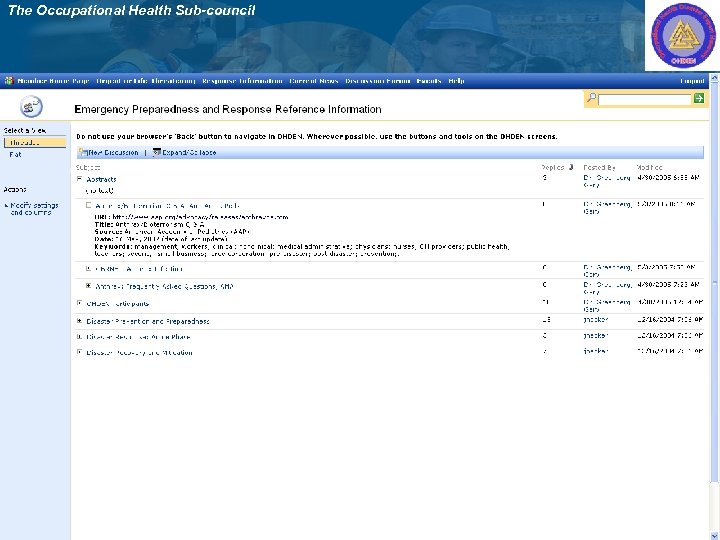Open the OHDEN Participants discussion

[x=118, y=304]
